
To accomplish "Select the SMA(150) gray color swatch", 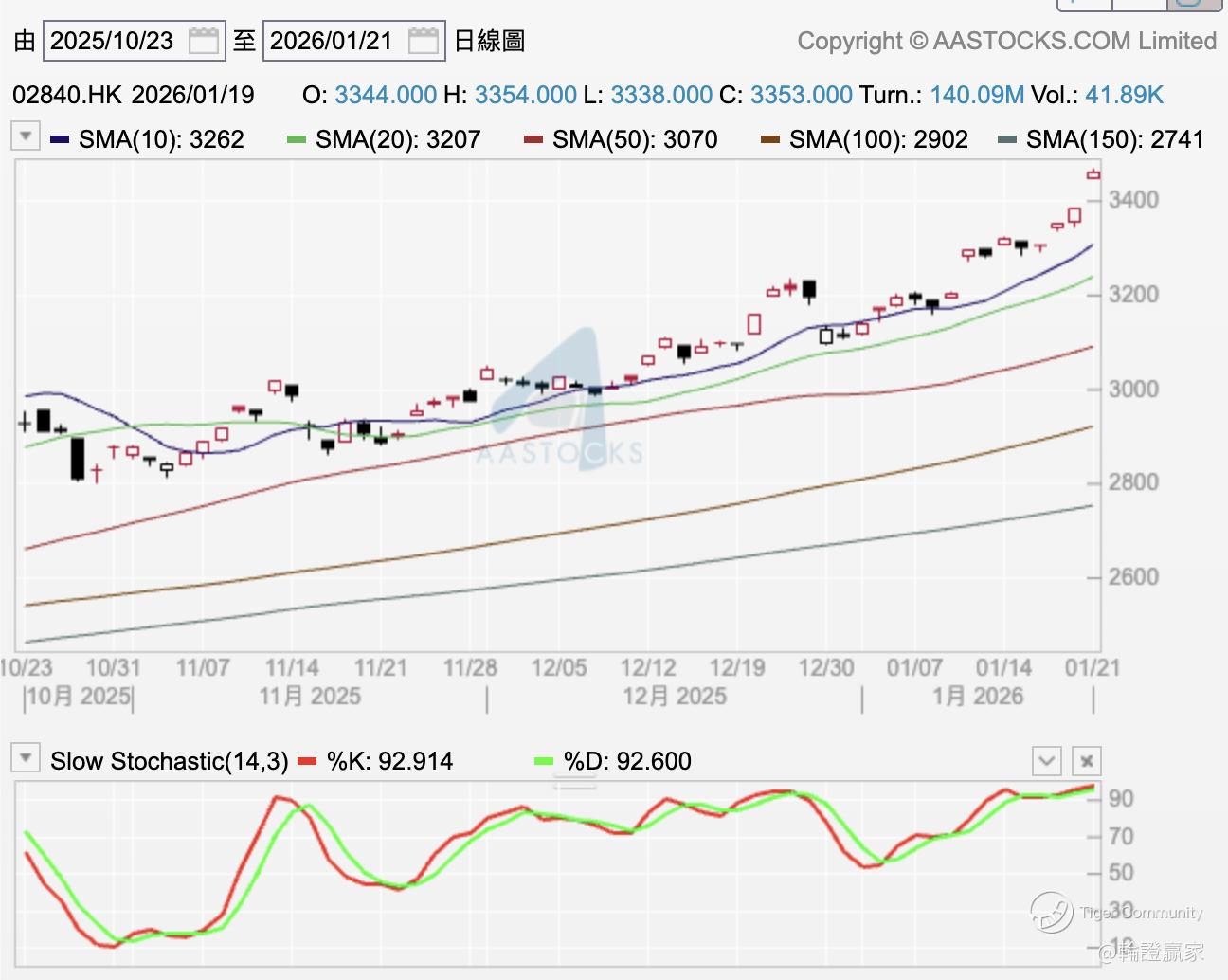I will 1007,140.
